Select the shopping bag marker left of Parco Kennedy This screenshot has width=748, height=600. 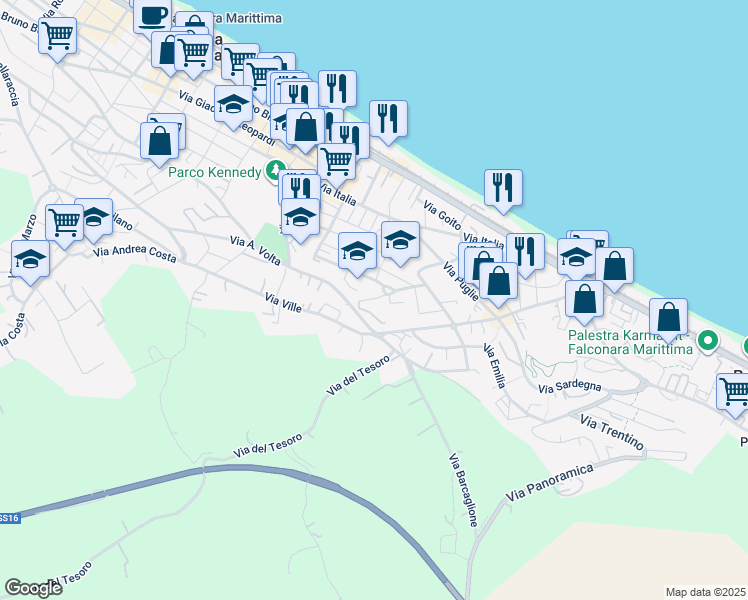point(160,141)
